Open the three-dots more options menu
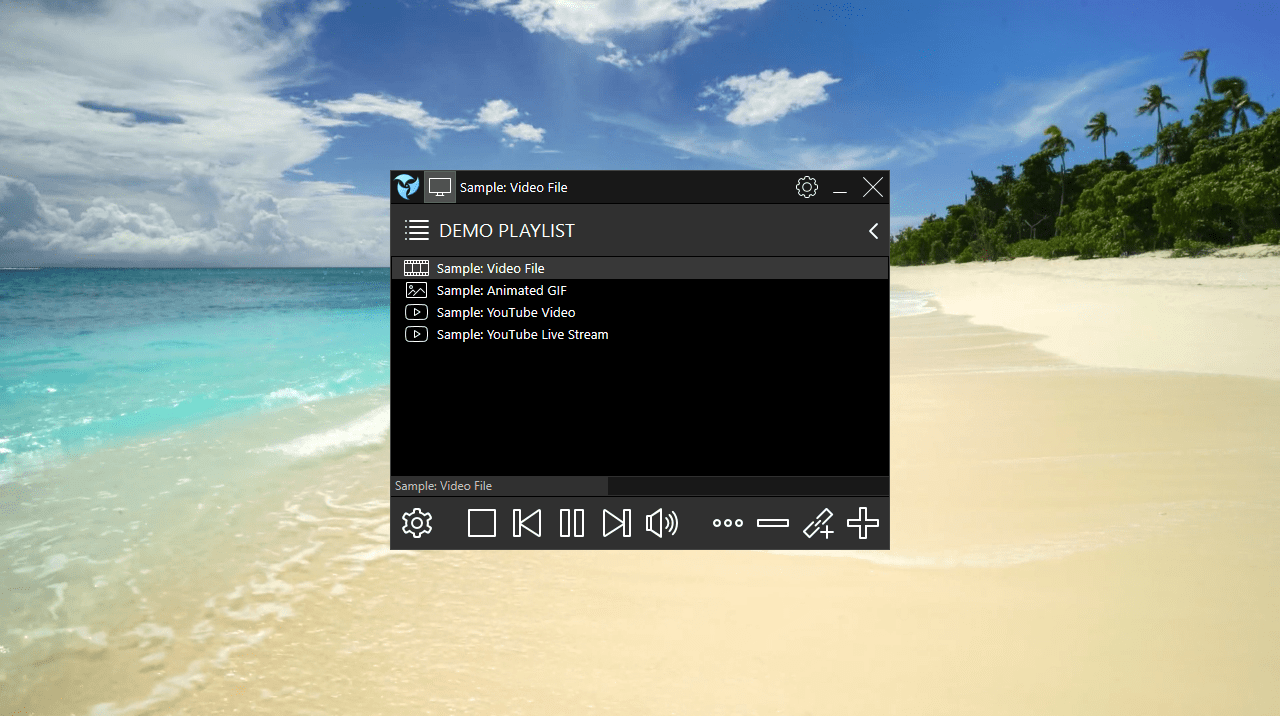The width and height of the screenshot is (1280, 716). coord(728,523)
